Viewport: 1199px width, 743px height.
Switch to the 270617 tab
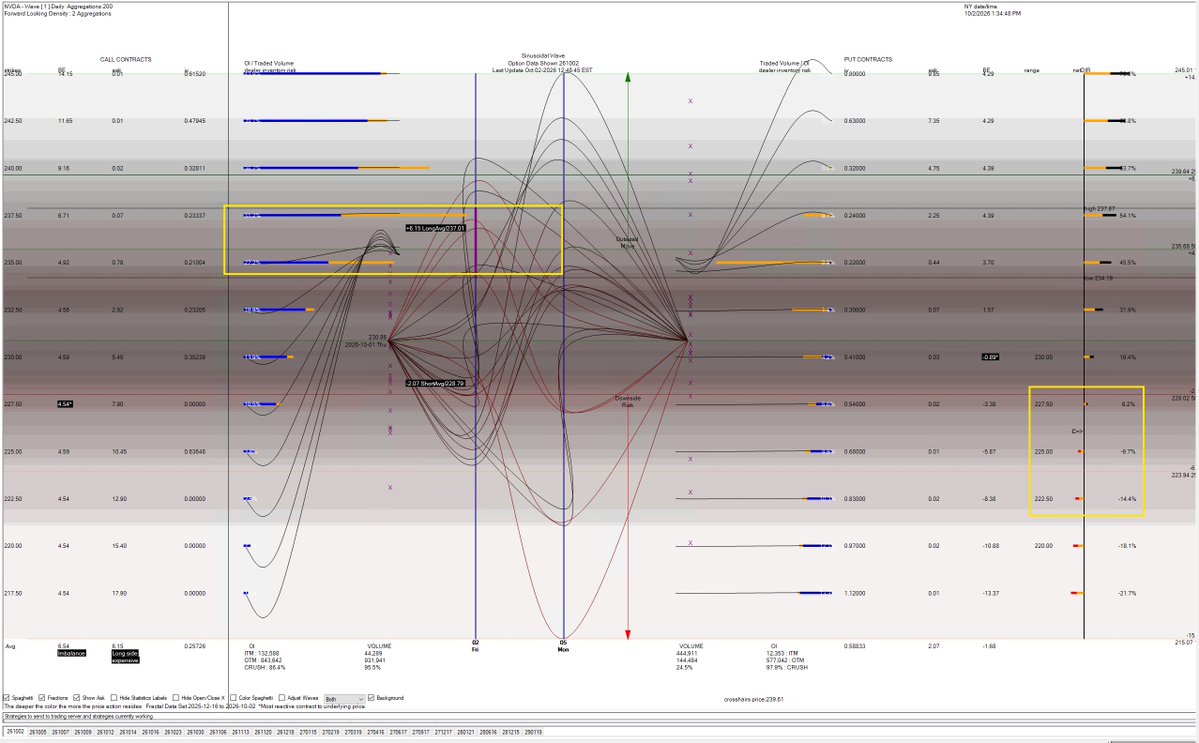(398, 732)
